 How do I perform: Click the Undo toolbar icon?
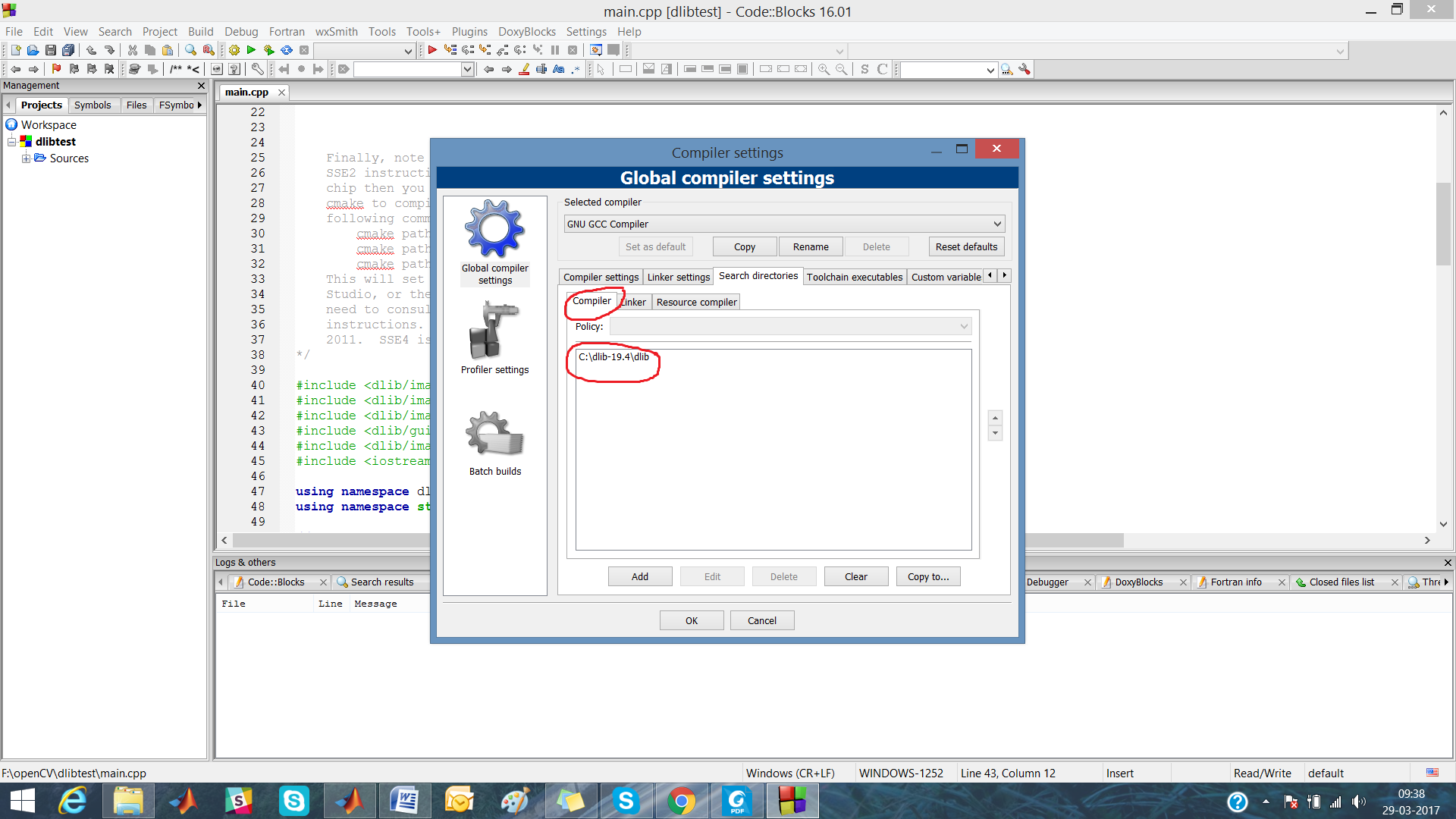coord(91,50)
